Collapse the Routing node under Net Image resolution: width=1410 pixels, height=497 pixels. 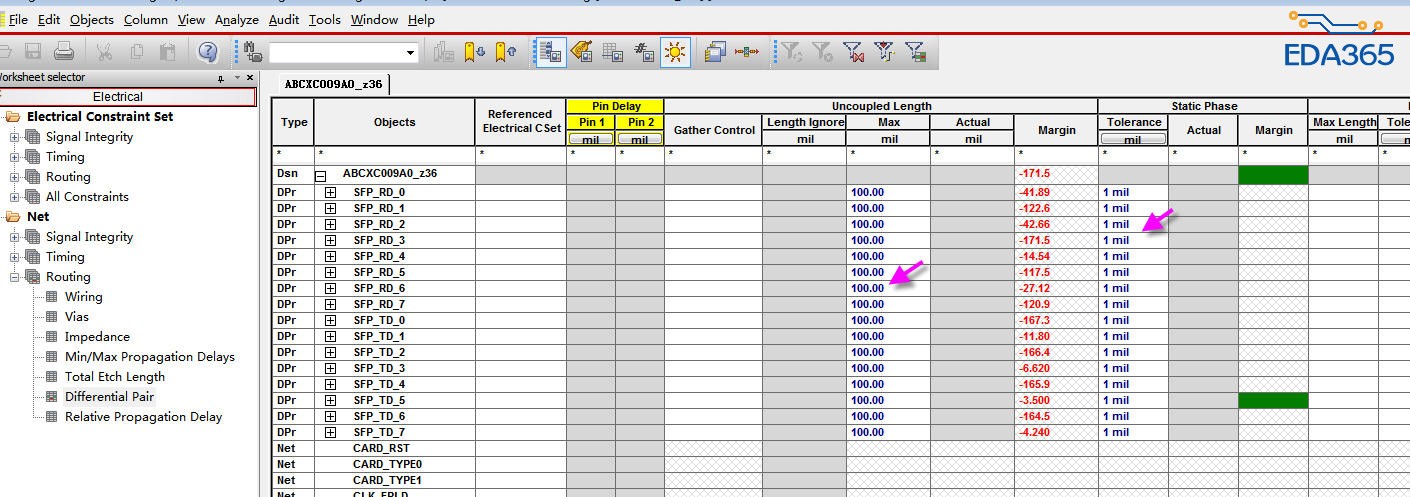[15, 277]
